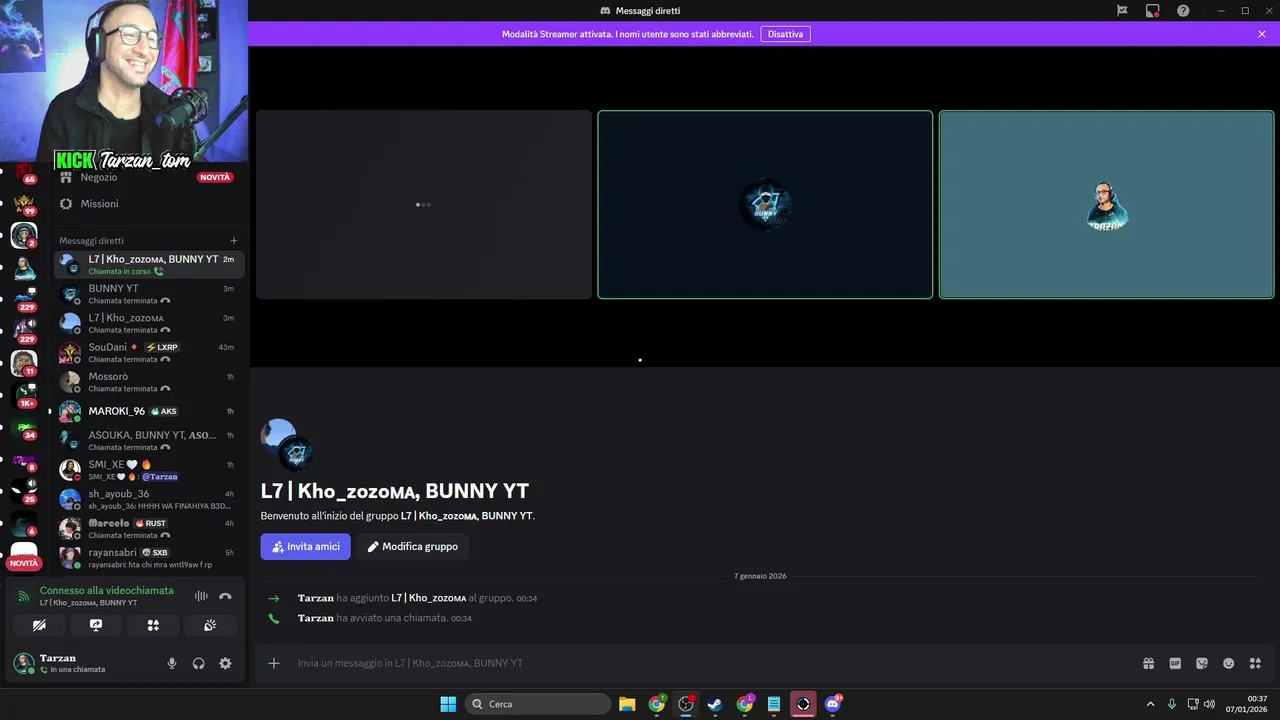Click Modifica gruppo button
The height and width of the screenshot is (720, 1280).
[413, 547]
